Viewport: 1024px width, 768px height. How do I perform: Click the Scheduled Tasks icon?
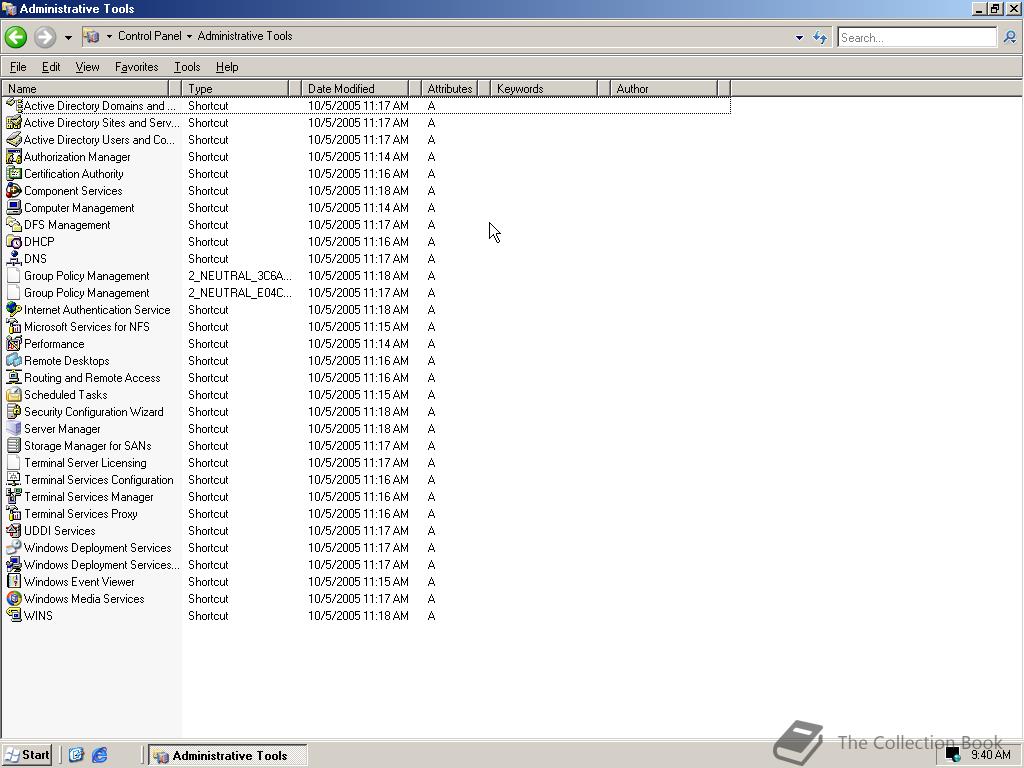click(14, 394)
